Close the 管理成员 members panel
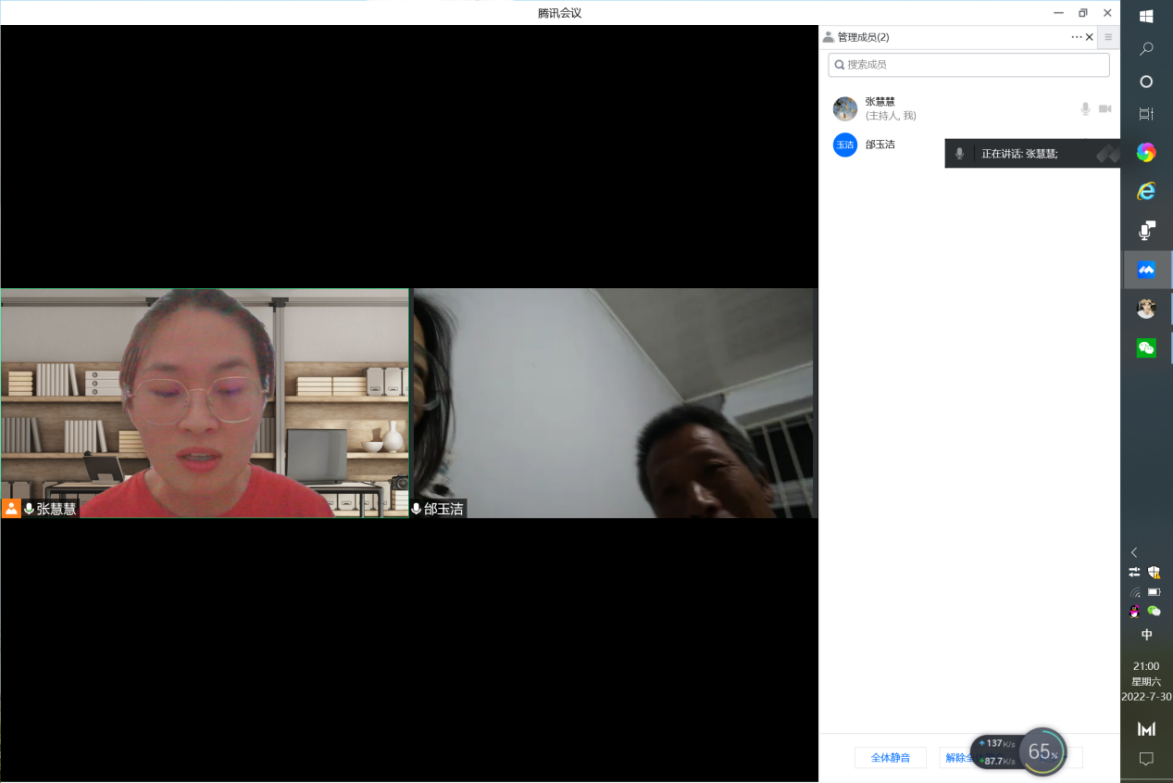 (x=1090, y=37)
